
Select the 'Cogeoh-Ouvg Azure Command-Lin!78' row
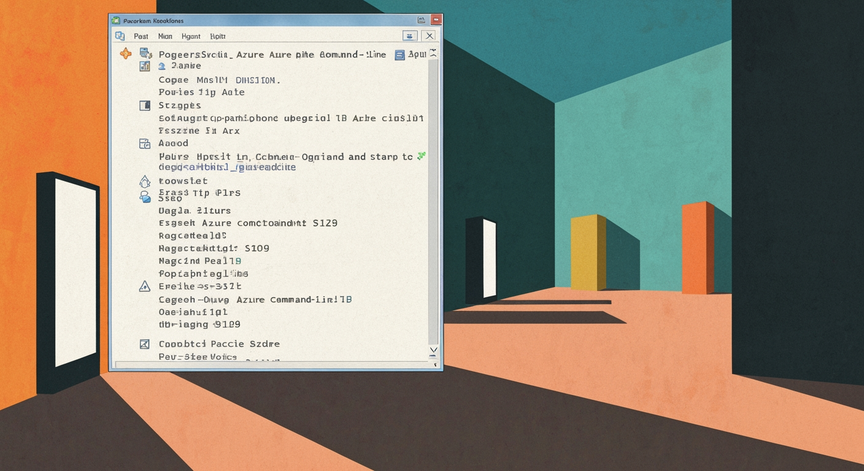click(255, 300)
